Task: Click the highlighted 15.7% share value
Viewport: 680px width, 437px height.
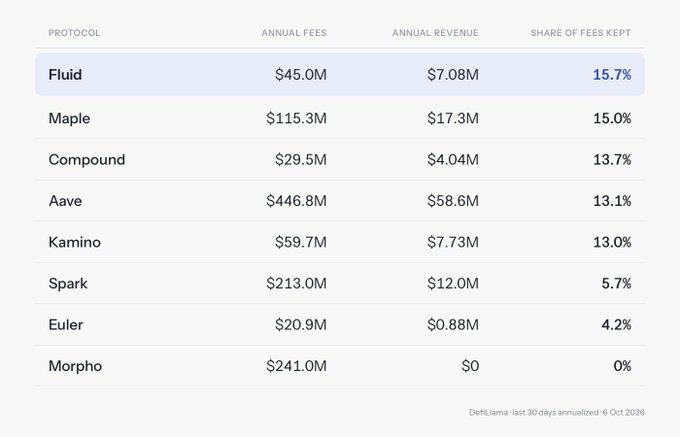Action: [612, 75]
